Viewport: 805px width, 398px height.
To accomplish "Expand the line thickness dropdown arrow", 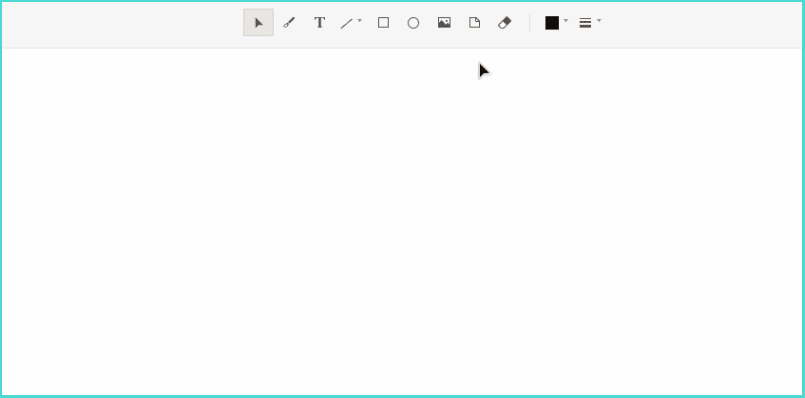I will (x=599, y=21).
